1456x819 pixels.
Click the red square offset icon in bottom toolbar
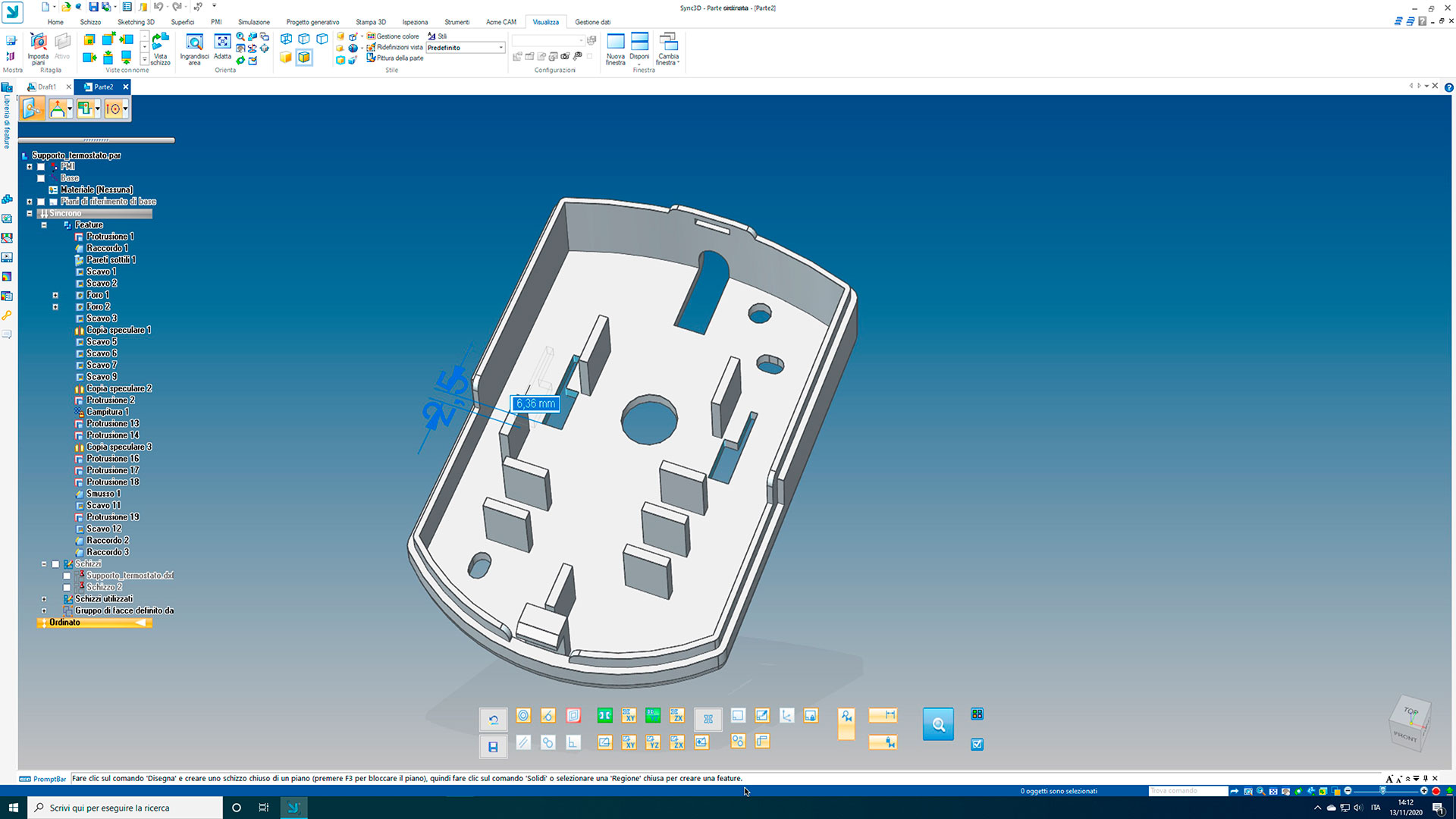(573, 715)
